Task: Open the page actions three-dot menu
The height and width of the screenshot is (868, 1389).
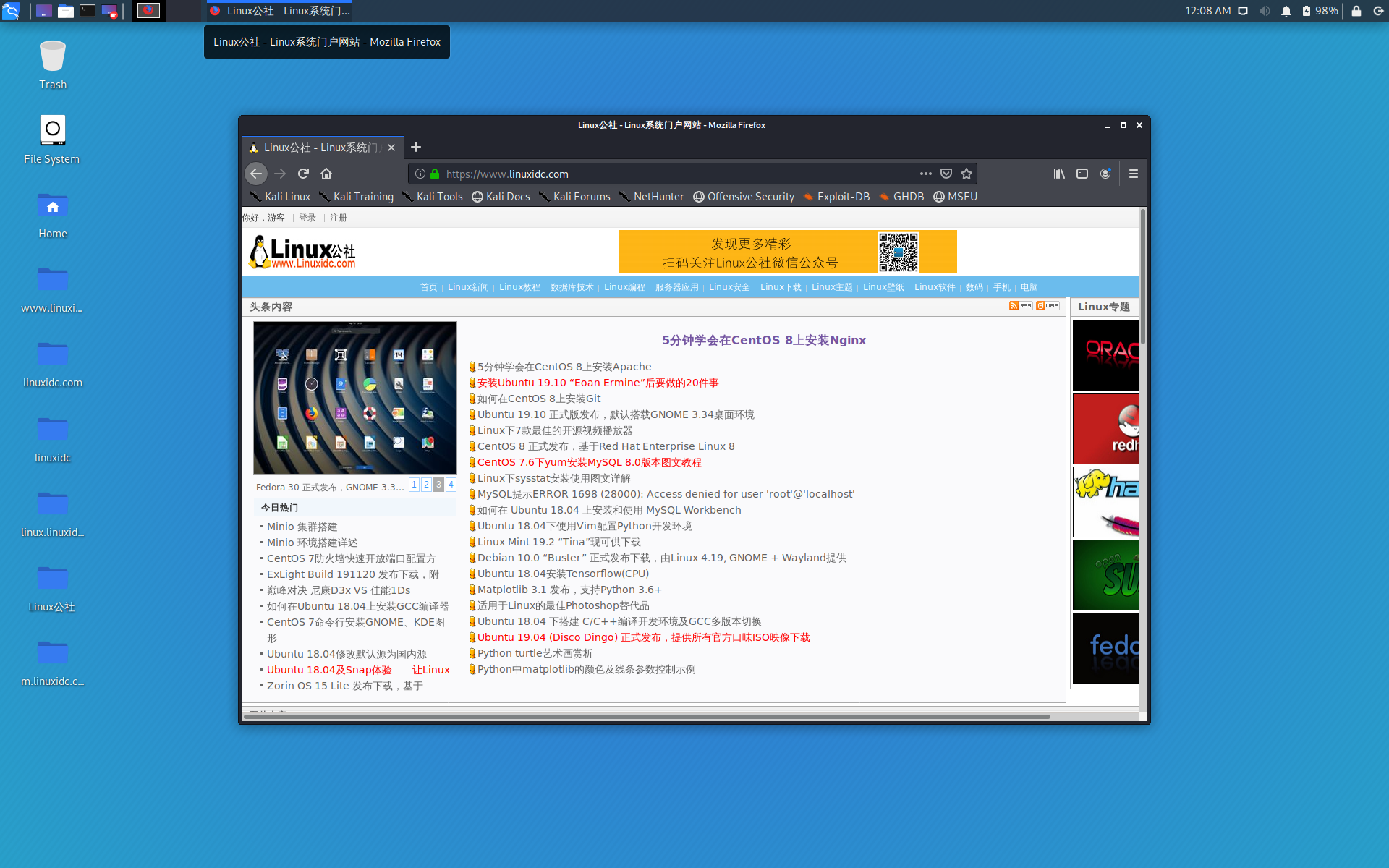Action: click(925, 174)
